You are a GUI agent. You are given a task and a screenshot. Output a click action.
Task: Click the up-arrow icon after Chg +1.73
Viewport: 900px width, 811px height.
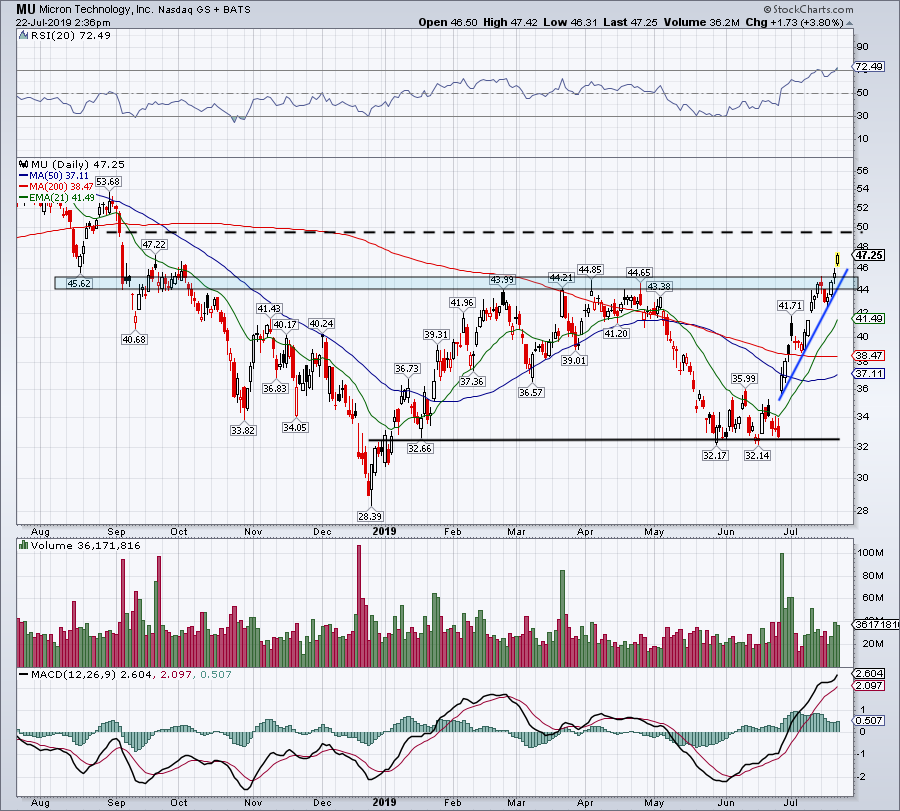tap(850, 23)
